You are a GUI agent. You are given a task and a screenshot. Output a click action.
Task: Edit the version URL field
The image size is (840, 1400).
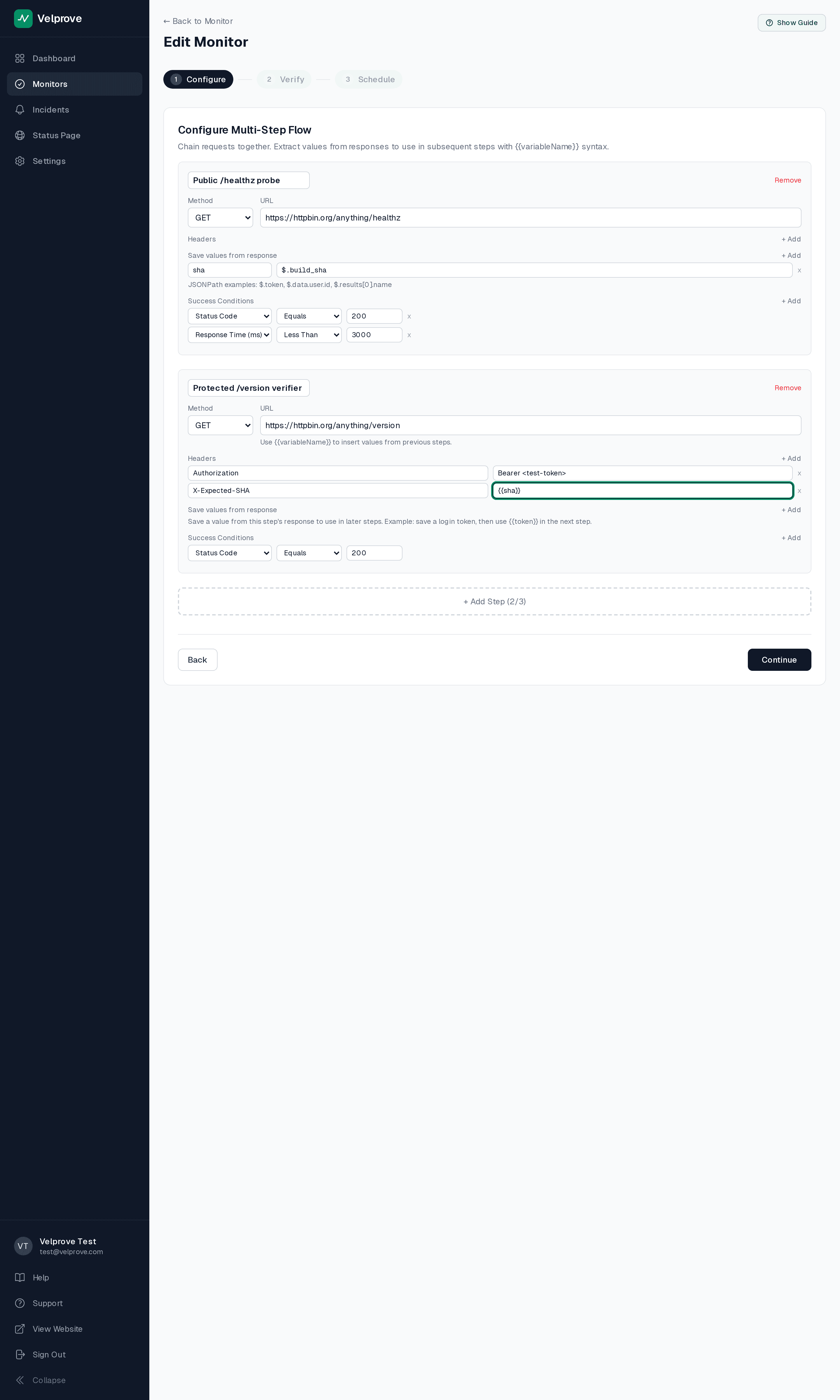[530, 426]
